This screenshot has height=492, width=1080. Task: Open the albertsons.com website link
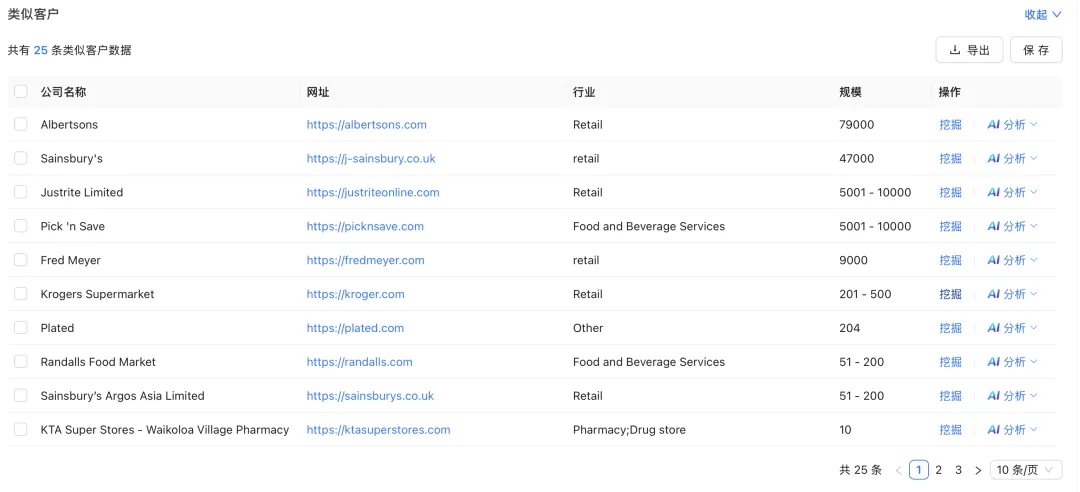pyautogui.click(x=366, y=125)
